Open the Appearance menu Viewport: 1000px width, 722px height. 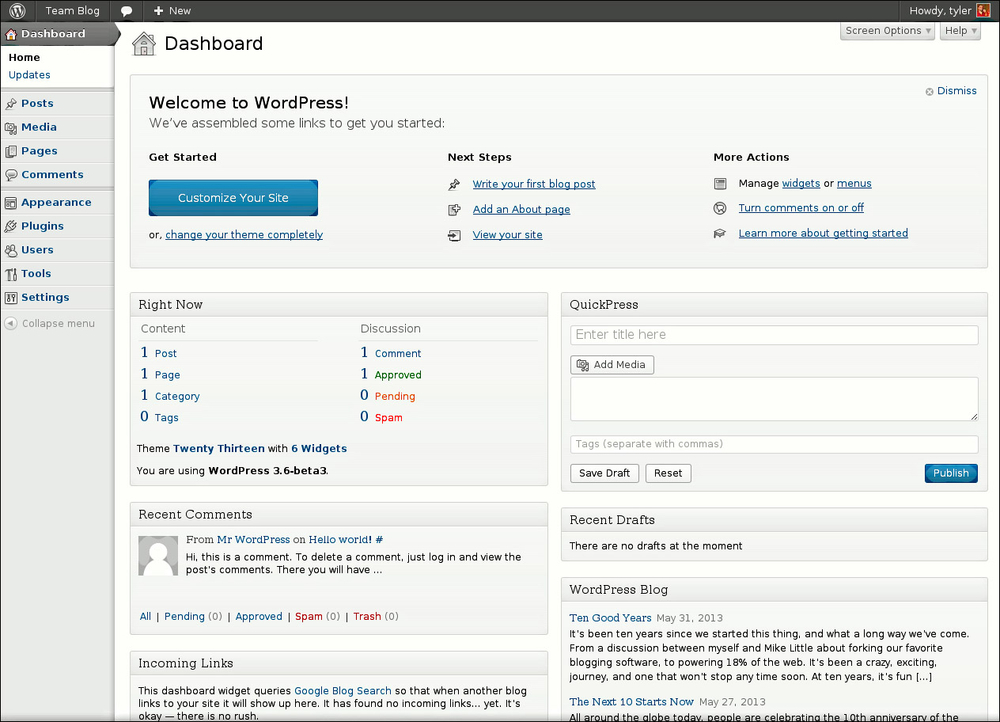[56, 202]
